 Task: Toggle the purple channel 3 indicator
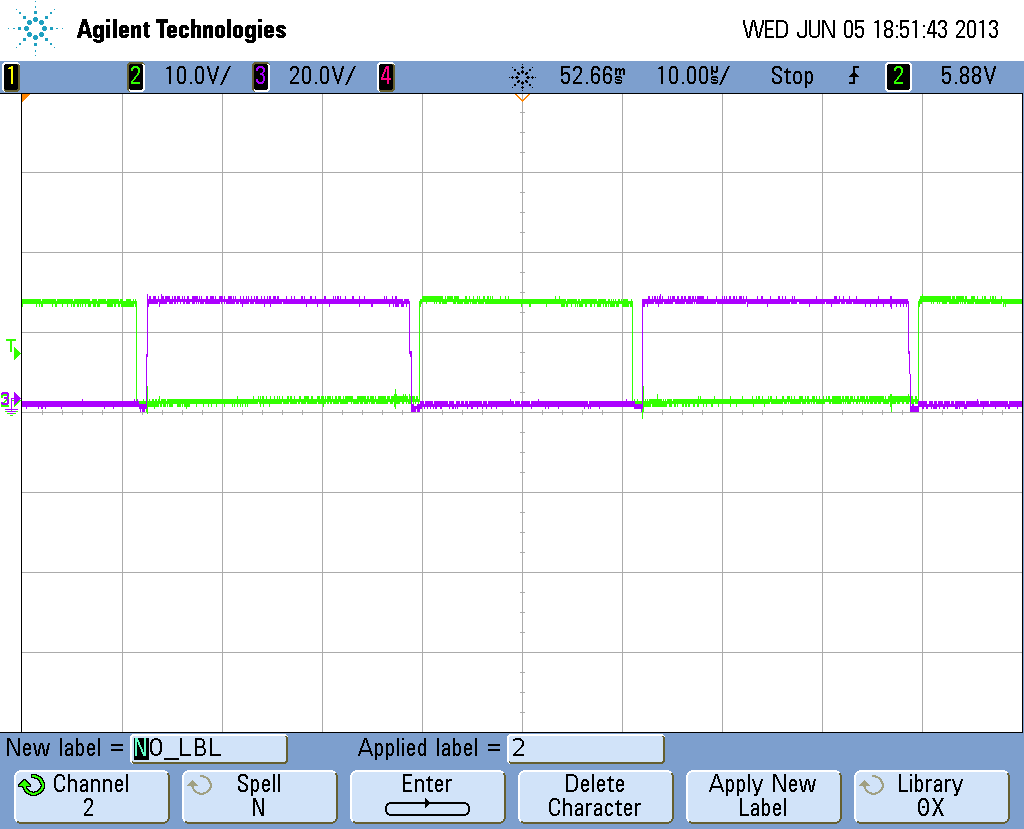pyautogui.click(x=260, y=76)
